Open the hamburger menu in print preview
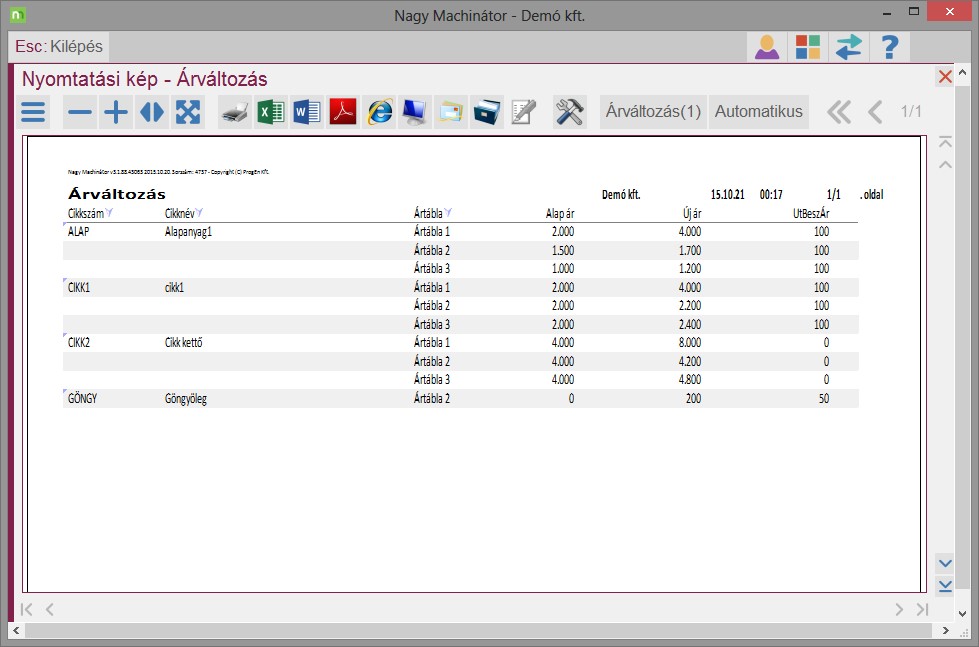The image size is (979, 647). click(x=33, y=112)
